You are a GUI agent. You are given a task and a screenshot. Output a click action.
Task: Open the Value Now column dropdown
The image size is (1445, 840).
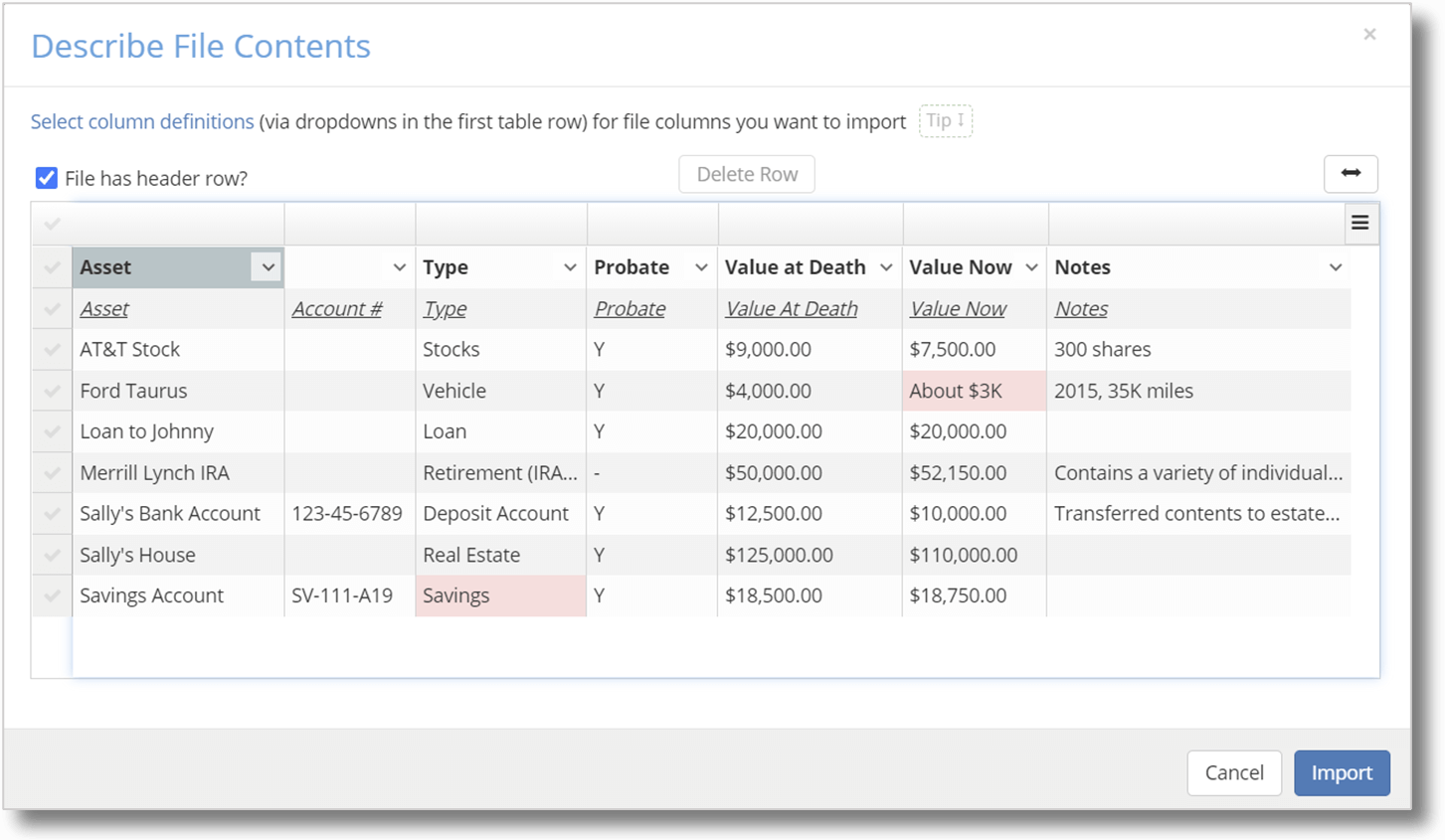1031,266
